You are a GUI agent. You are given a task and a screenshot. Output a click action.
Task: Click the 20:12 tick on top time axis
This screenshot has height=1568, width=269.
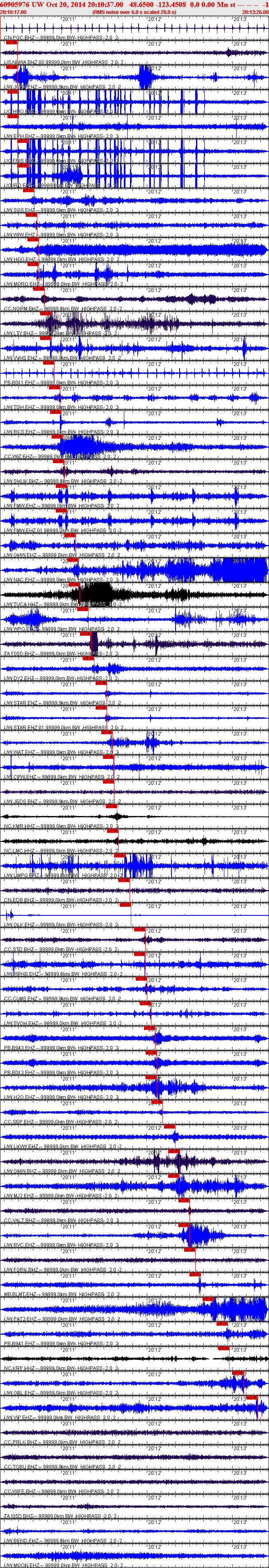(x=155, y=19)
